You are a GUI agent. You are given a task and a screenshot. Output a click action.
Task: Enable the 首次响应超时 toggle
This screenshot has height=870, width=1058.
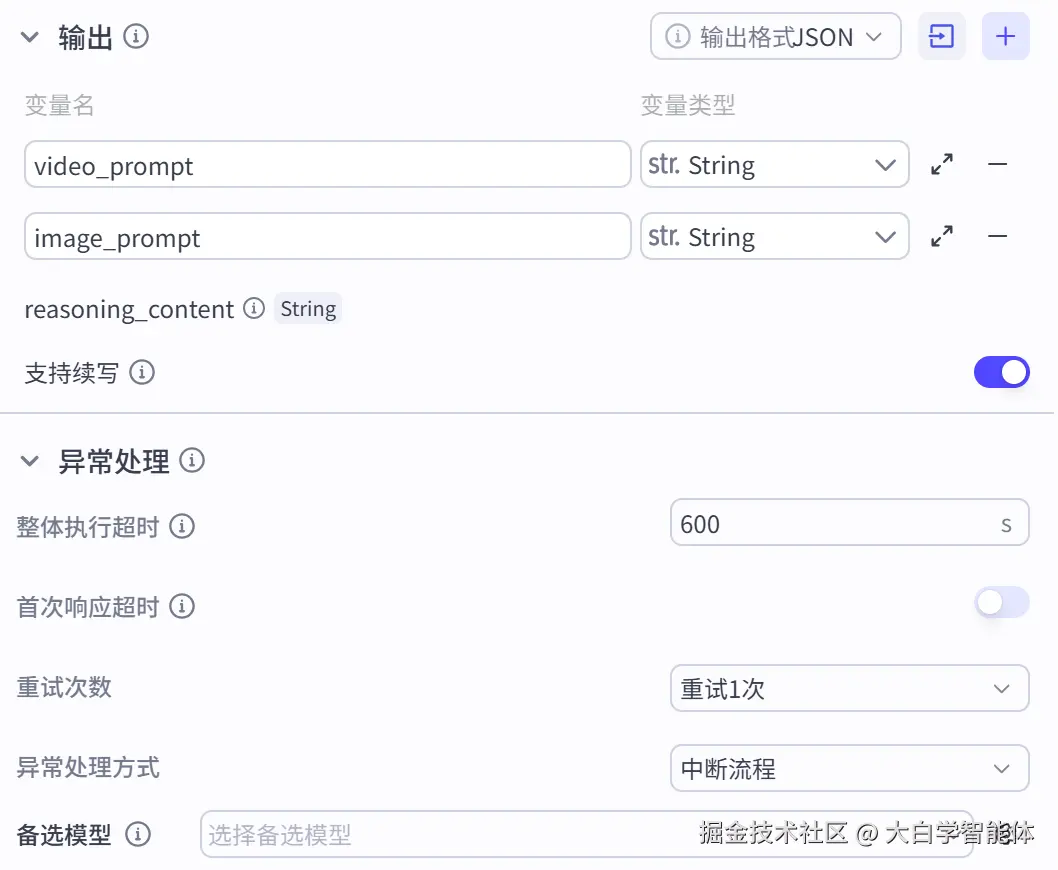(x=1001, y=602)
